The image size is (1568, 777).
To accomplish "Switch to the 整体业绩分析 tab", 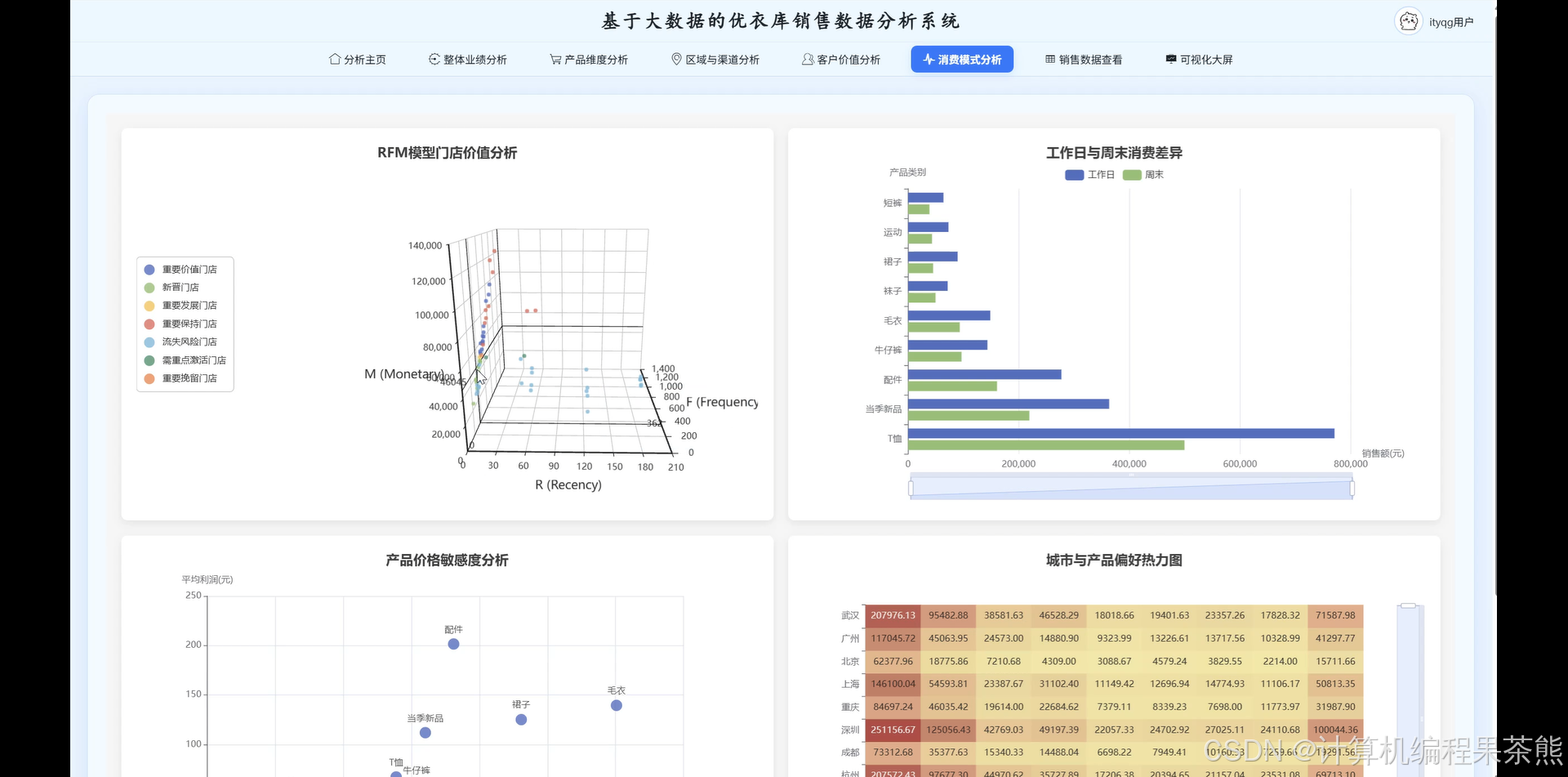I will (468, 59).
